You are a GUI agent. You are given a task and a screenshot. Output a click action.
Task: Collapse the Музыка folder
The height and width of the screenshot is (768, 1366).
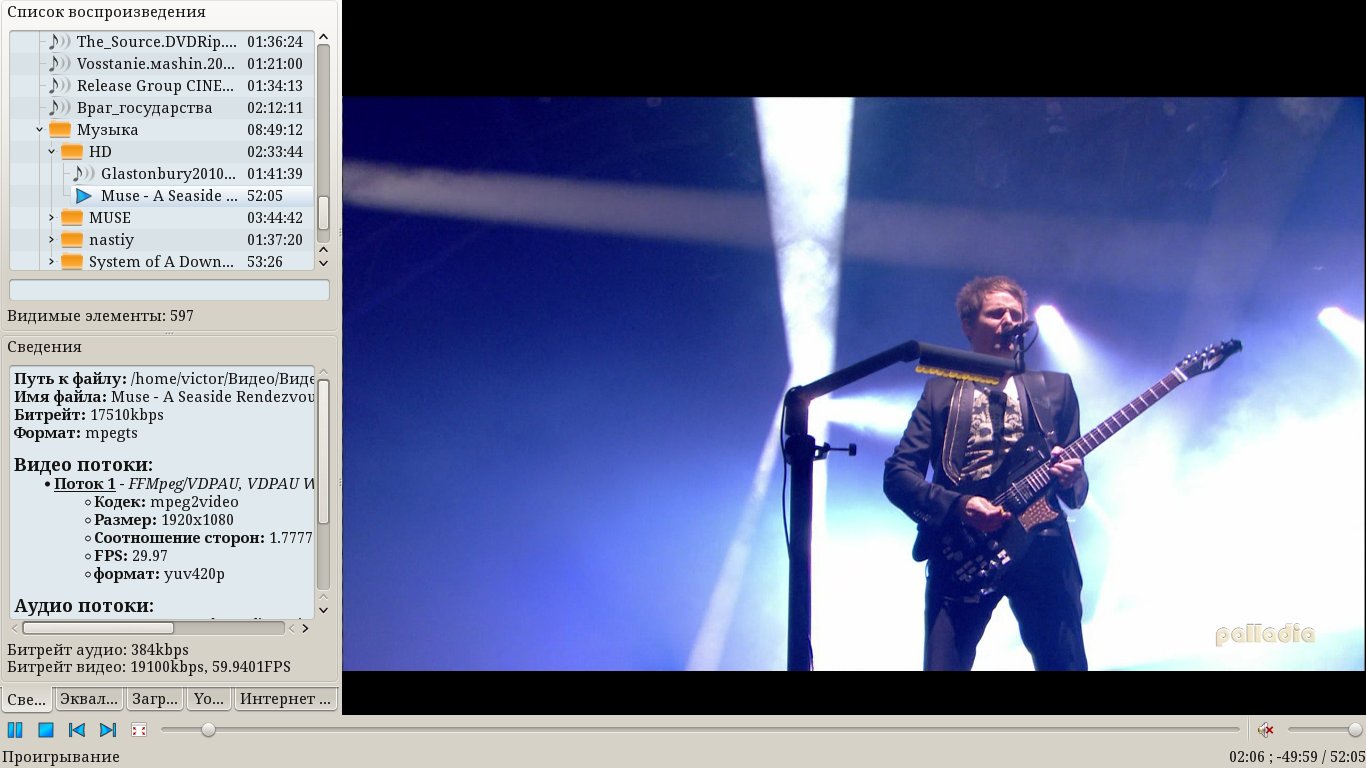coord(40,130)
